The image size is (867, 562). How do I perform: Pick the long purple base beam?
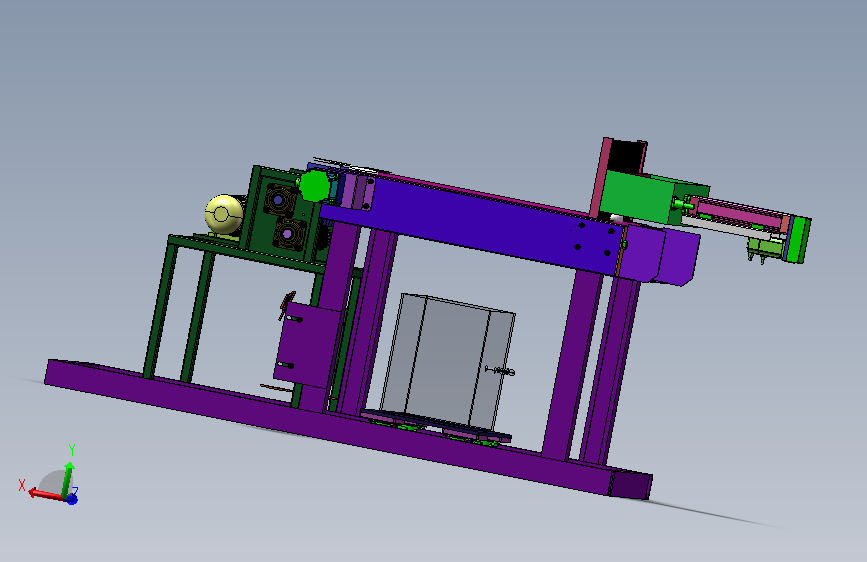pyautogui.click(x=347, y=430)
